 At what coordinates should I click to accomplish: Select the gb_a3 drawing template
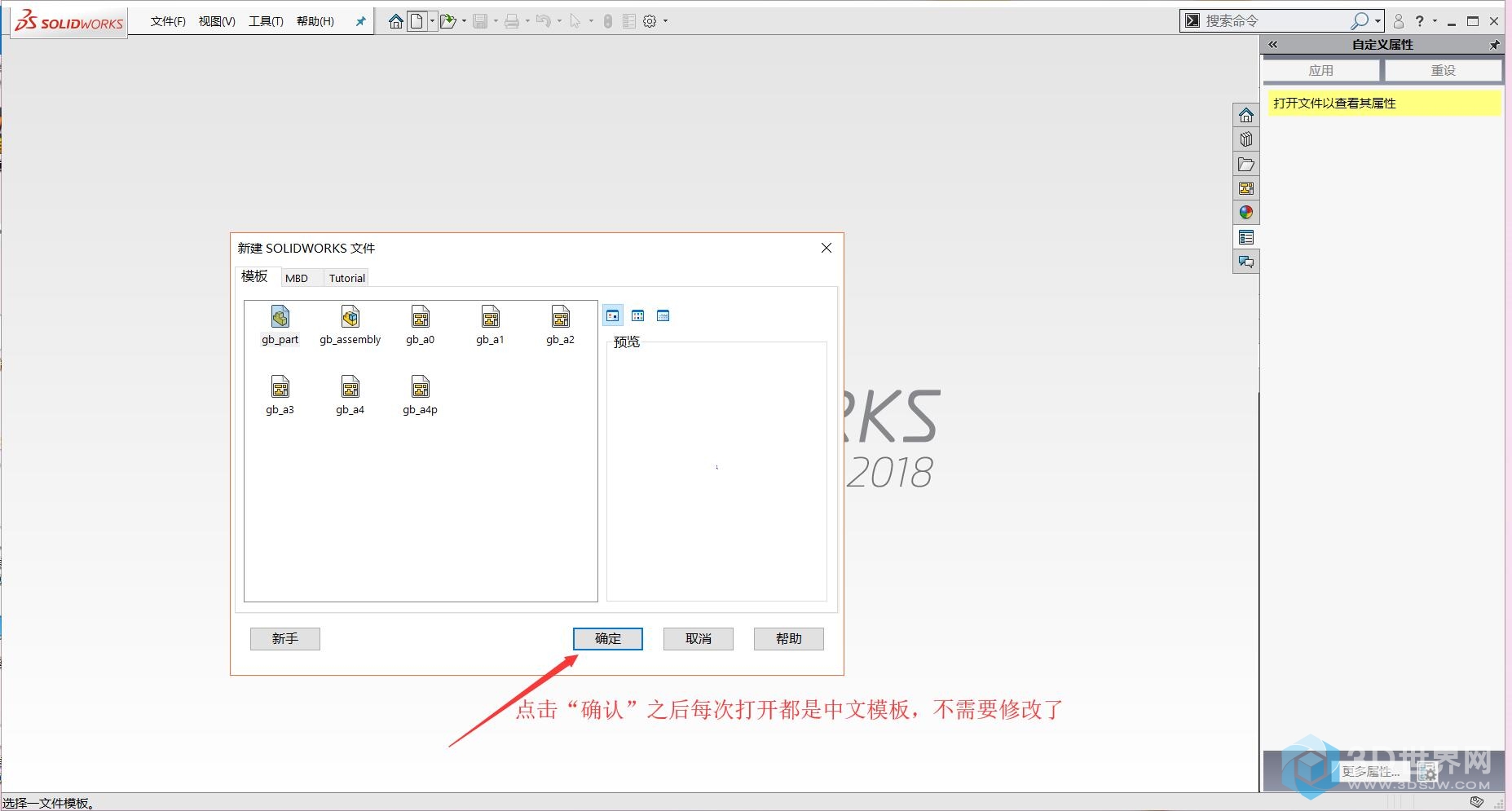(280, 395)
